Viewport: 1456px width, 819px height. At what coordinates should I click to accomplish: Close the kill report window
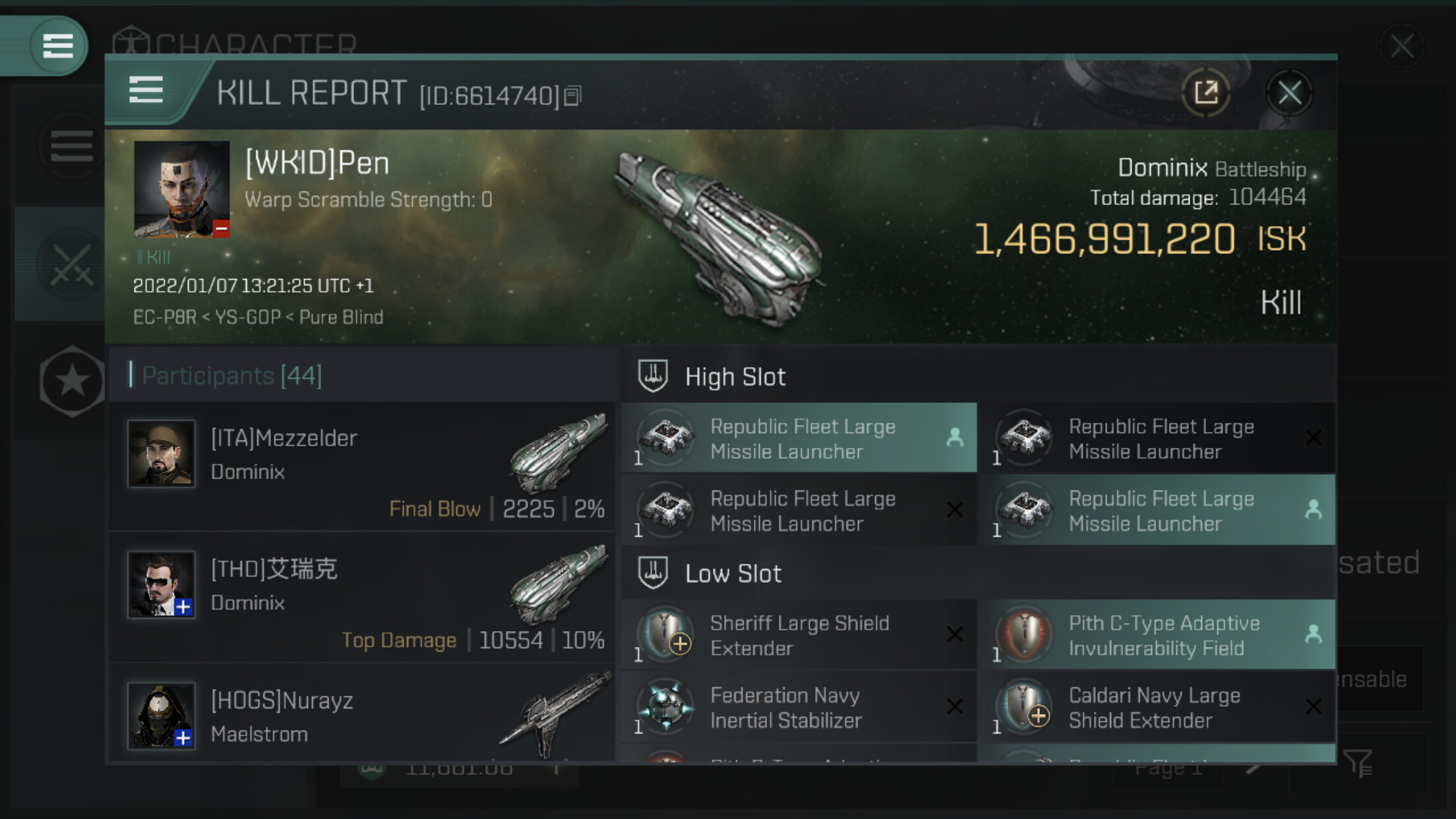coord(1289,93)
